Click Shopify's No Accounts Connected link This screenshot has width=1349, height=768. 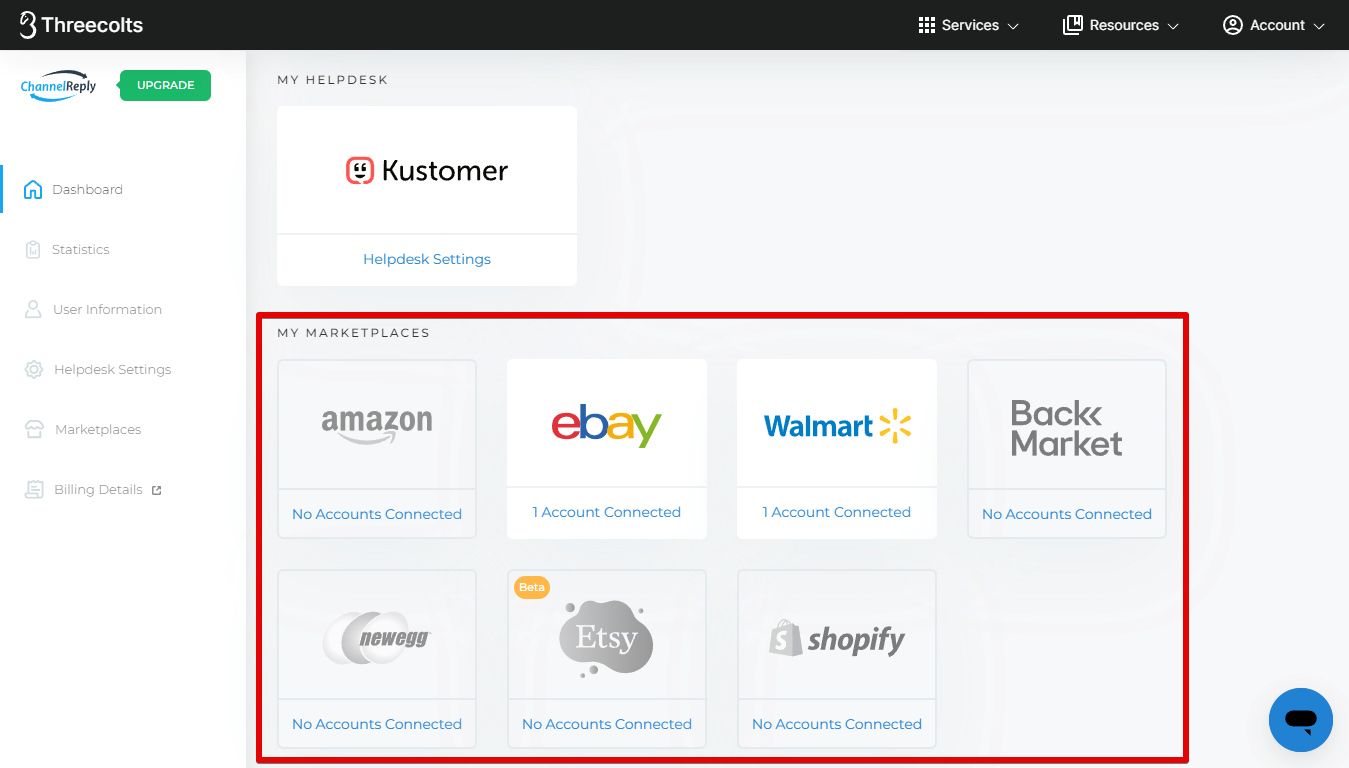point(837,724)
